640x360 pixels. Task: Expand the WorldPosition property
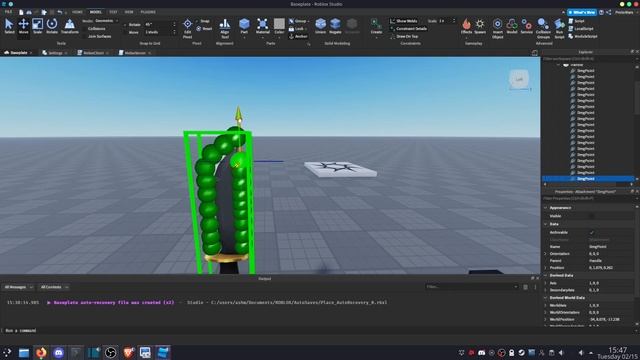(x=546, y=319)
